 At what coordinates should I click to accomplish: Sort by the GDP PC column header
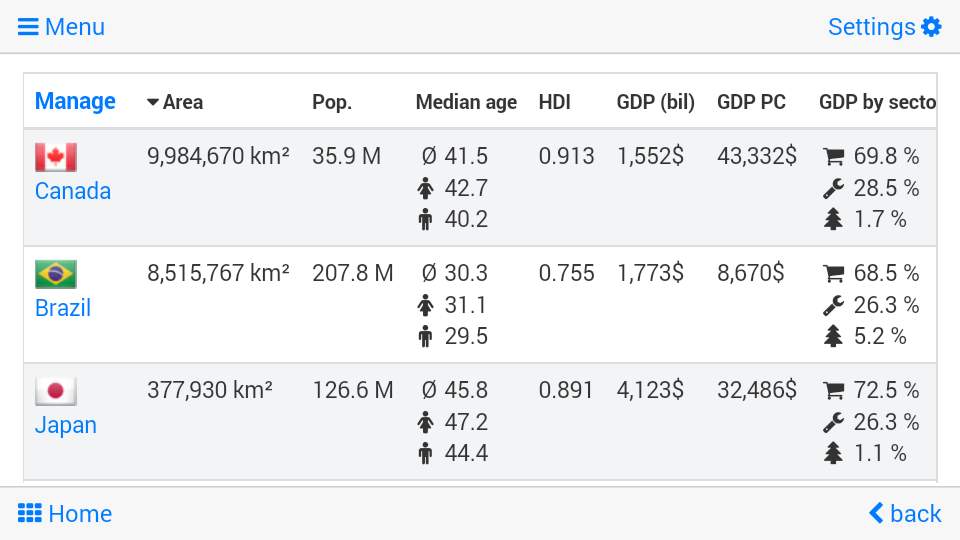tap(751, 102)
